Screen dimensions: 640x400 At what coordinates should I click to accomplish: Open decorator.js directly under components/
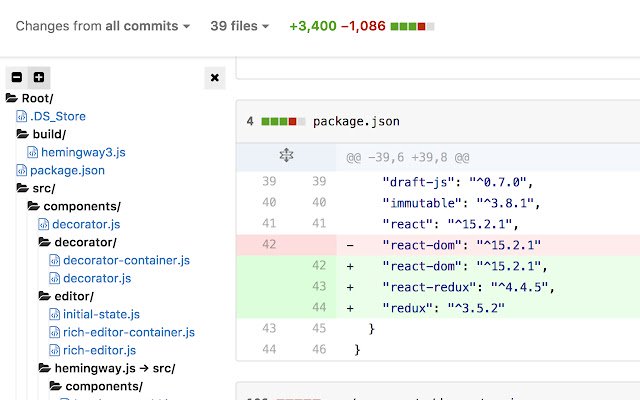click(86, 224)
